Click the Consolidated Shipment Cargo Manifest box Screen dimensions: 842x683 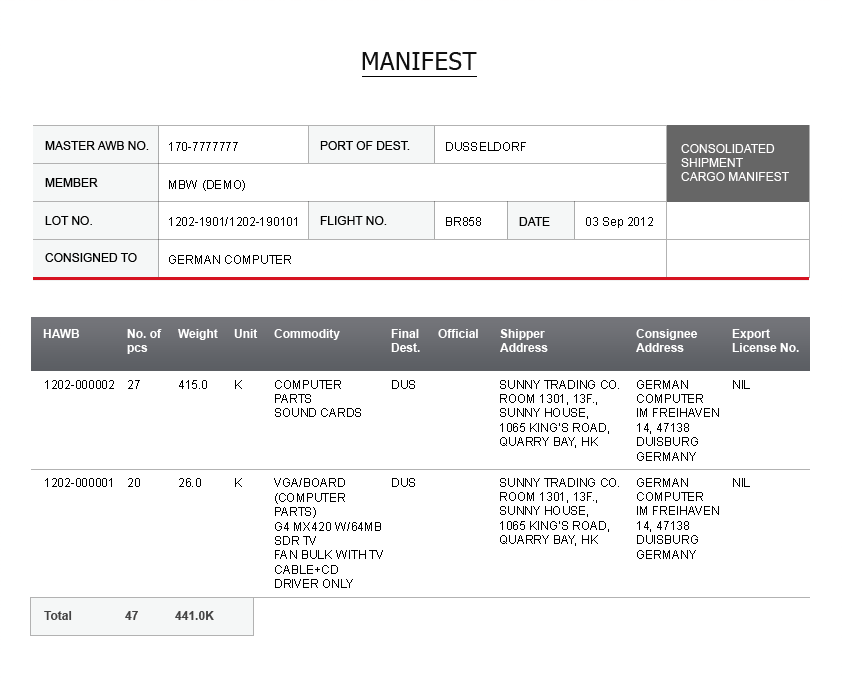[x=738, y=163]
